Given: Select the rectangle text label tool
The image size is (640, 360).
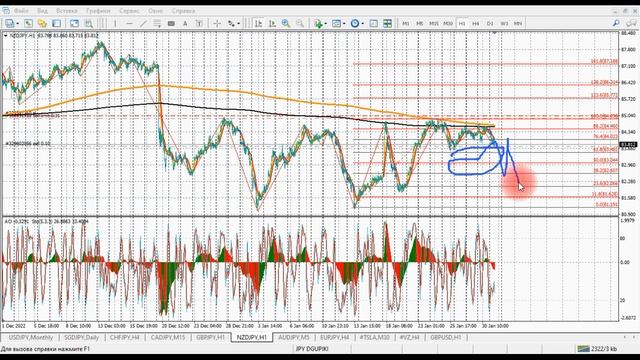Looking at the screenshot, I should click(171, 24).
